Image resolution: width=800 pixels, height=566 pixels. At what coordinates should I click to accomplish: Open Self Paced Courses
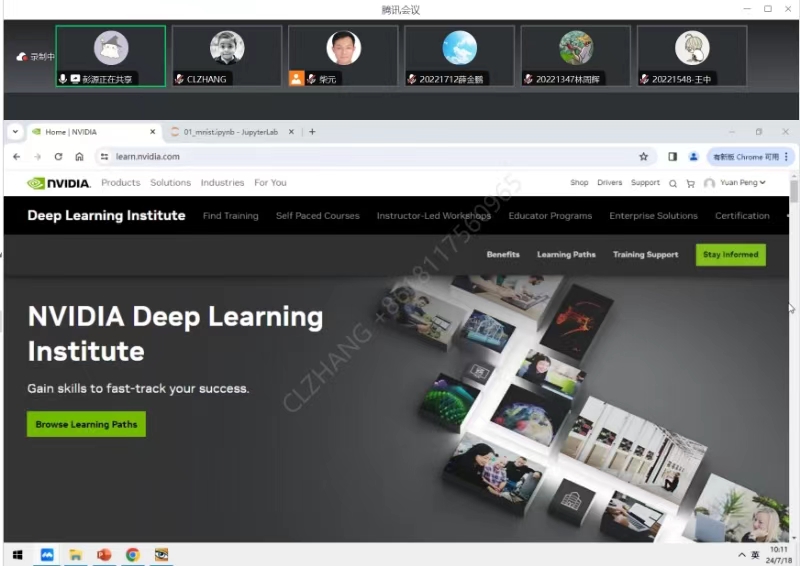point(318,216)
